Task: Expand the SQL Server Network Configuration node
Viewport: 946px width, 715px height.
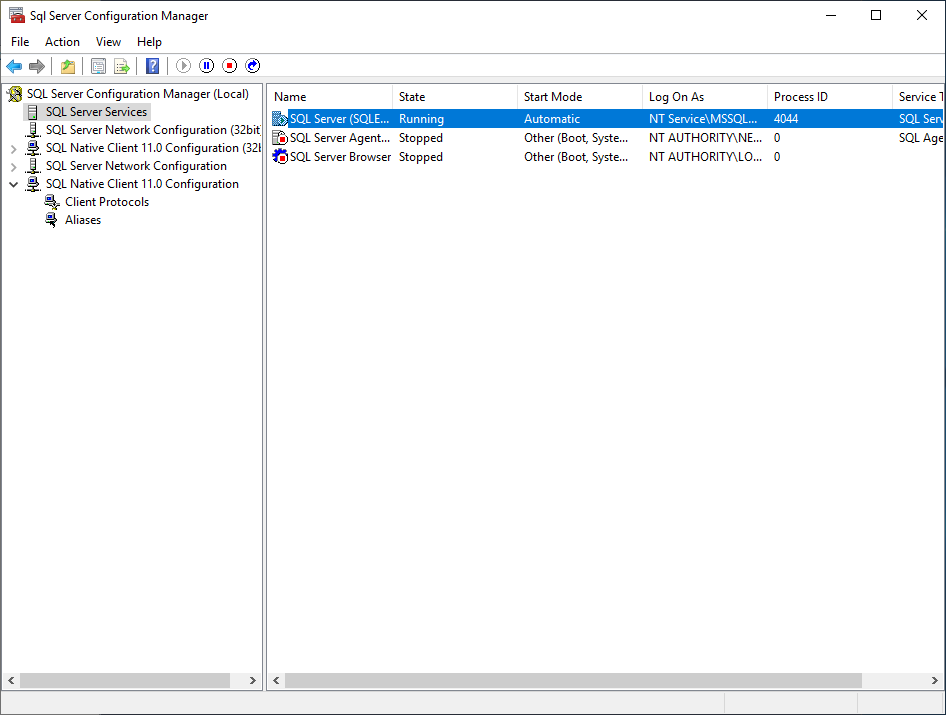Action: (x=13, y=166)
